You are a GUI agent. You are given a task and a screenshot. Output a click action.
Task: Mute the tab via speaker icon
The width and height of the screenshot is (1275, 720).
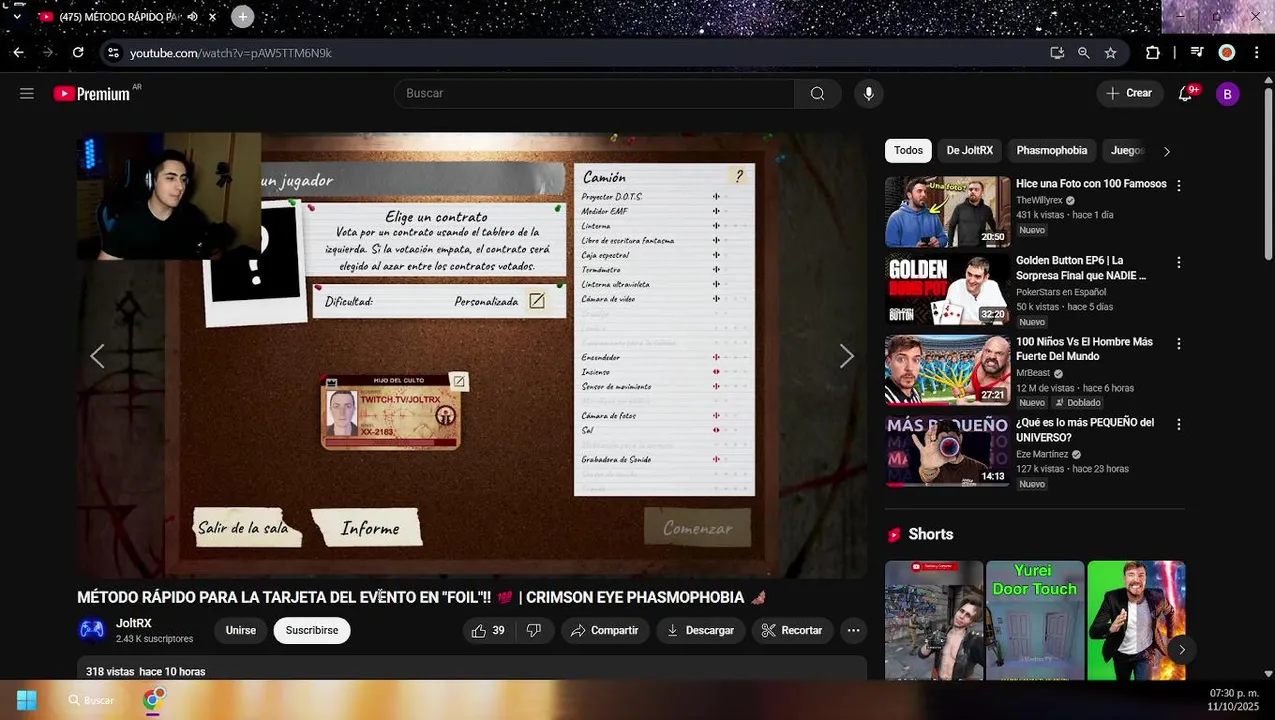(x=192, y=17)
